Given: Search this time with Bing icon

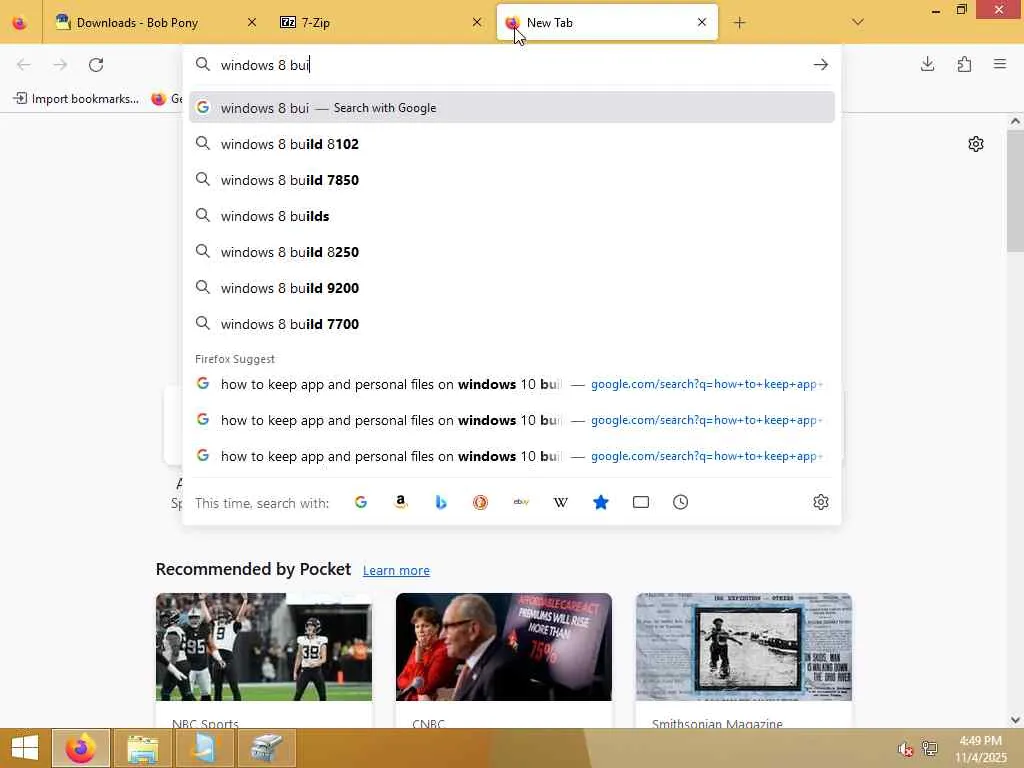Looking at the screenshot, I should [441, 502].
